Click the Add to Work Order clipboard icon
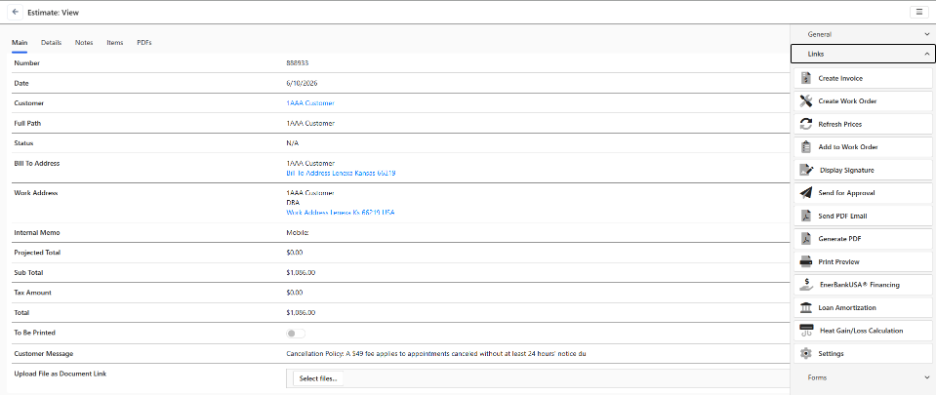Image resolution: width=936 pixels, height=396 pixels. point(806,147)
